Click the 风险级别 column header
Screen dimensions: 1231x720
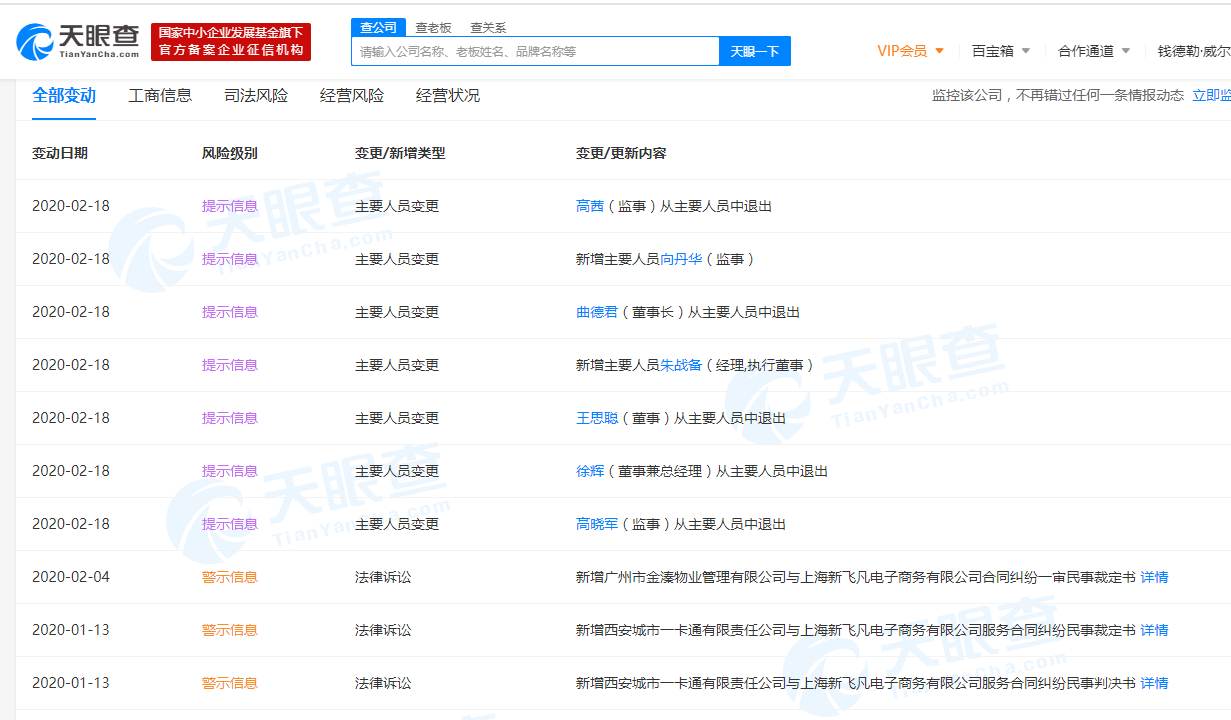230,153
